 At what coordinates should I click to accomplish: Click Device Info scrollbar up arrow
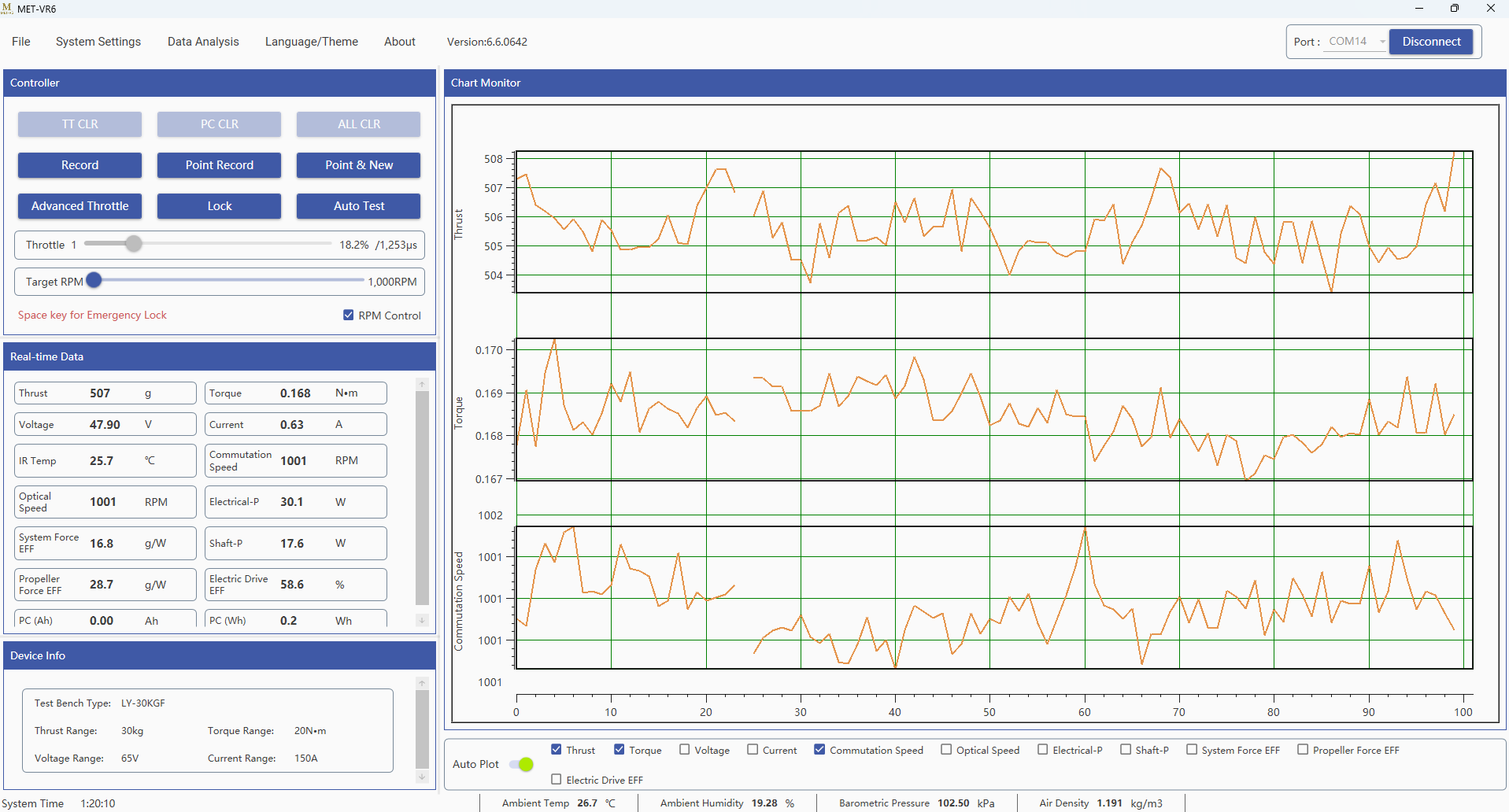[422, 683]
